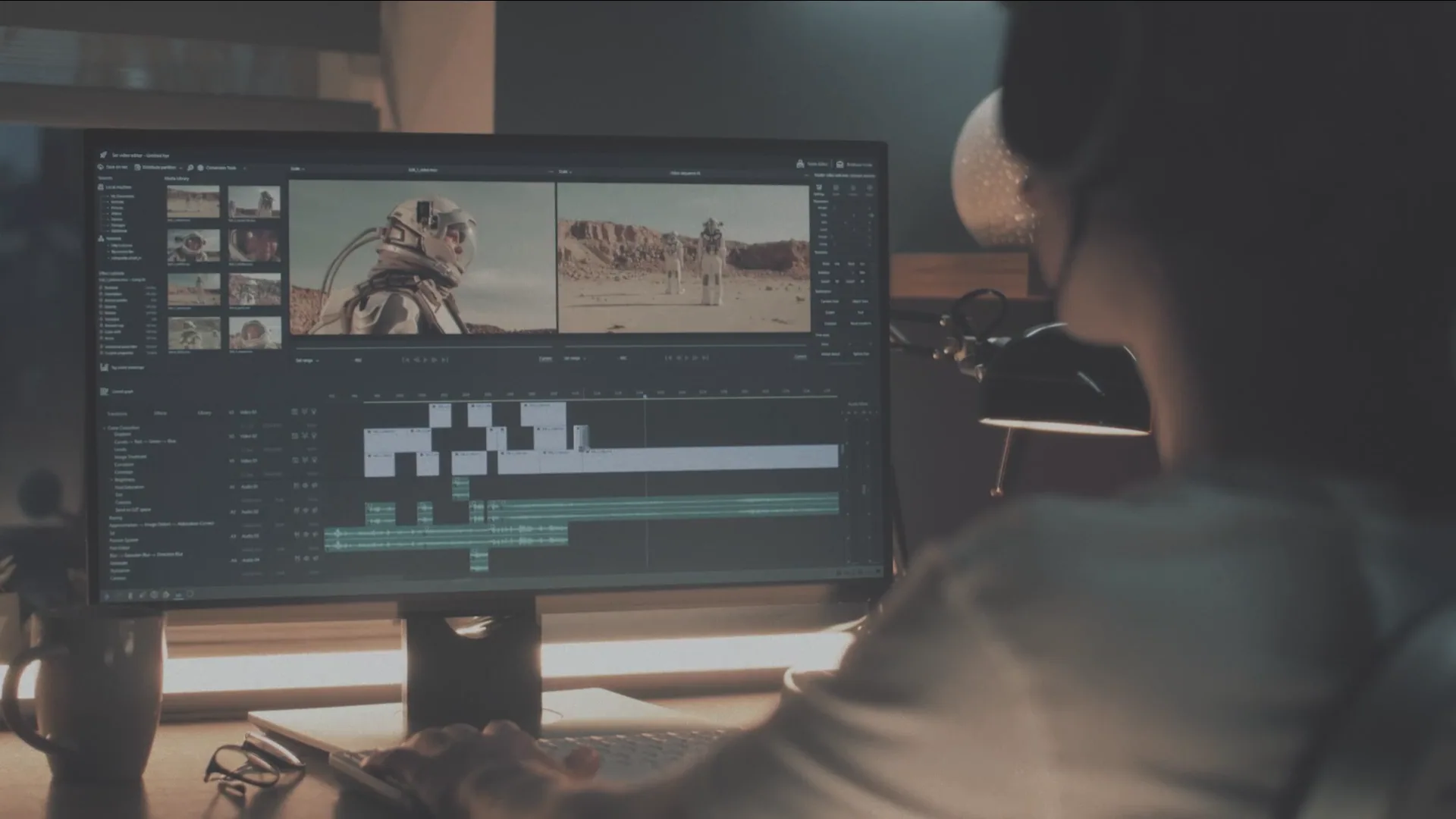Viewport: 1456px width, 819px height.
Task: Click the circular ring icon ending bottom toolbar
Action: (190, 594)
